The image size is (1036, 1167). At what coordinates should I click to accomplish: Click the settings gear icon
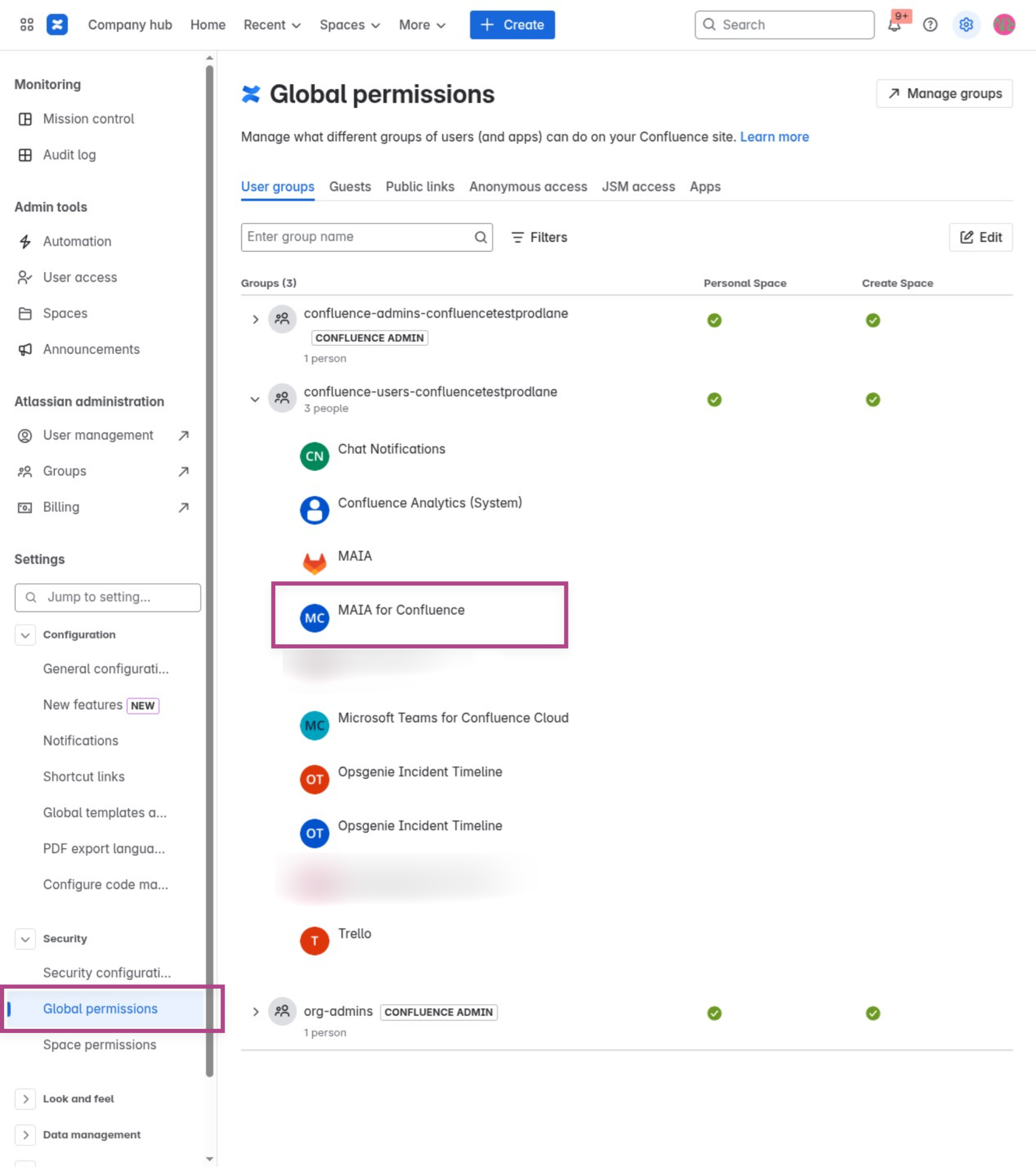(x=966, y=24)
